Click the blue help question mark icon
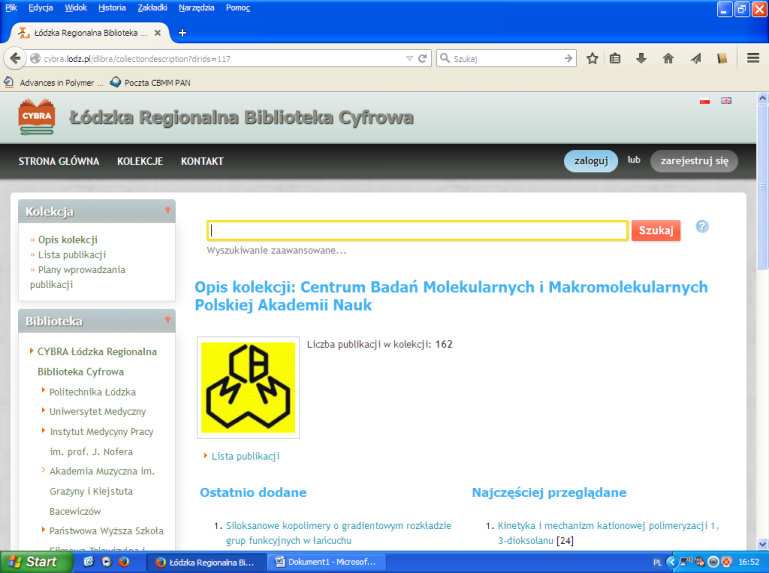 702,226
